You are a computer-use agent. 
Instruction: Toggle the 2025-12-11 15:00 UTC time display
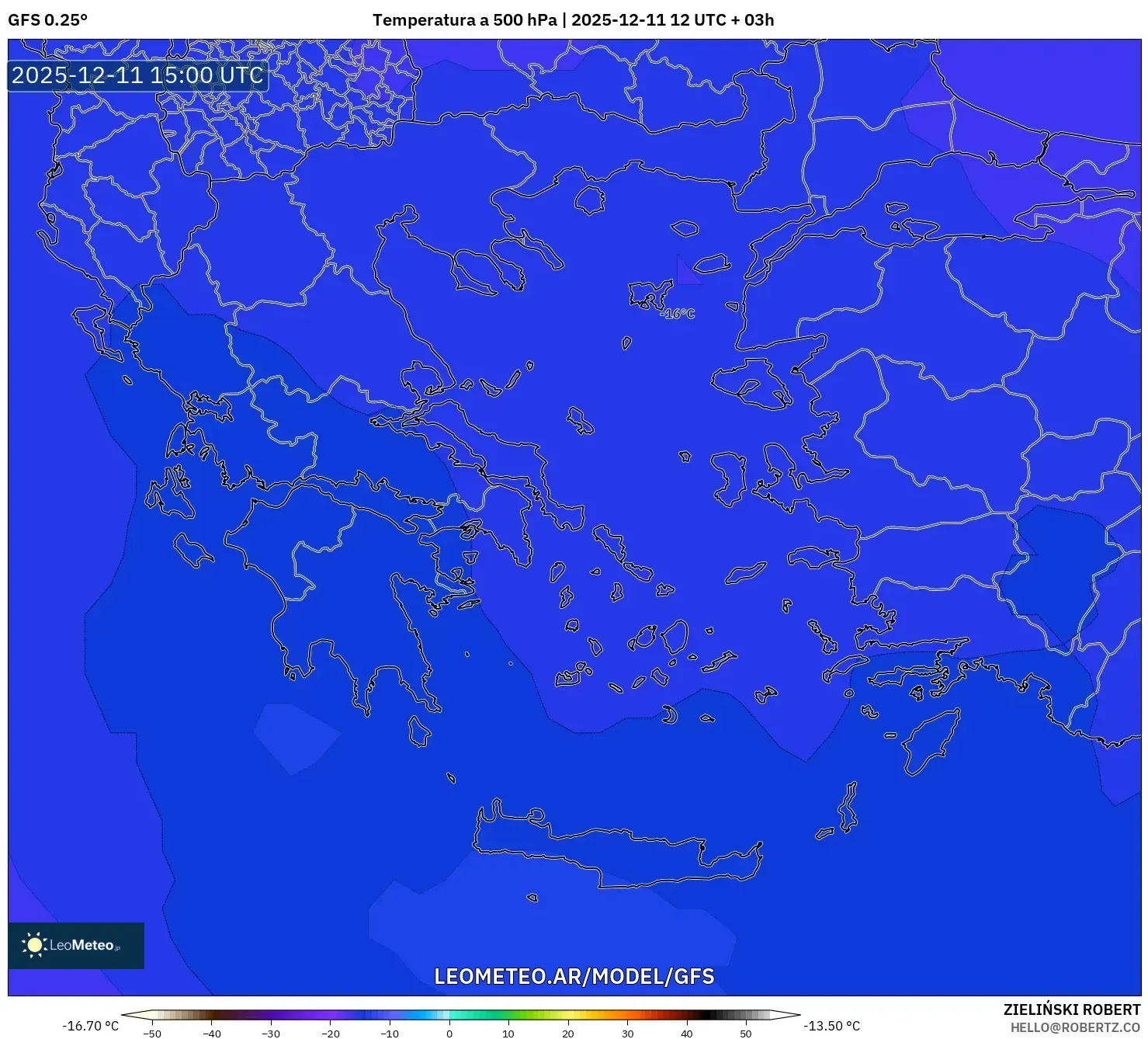coord(137,75)
